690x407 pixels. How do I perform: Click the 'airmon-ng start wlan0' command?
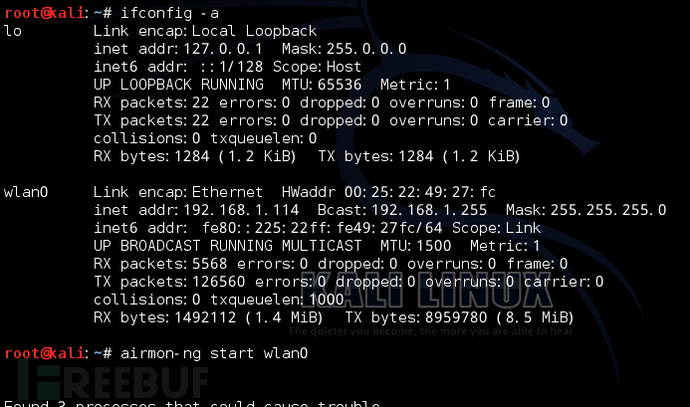coord(214,353)
